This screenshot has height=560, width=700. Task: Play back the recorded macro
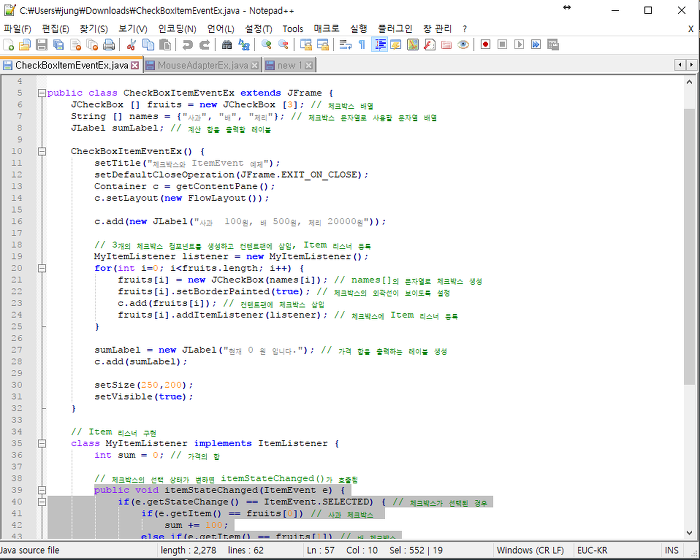point(519,45)
